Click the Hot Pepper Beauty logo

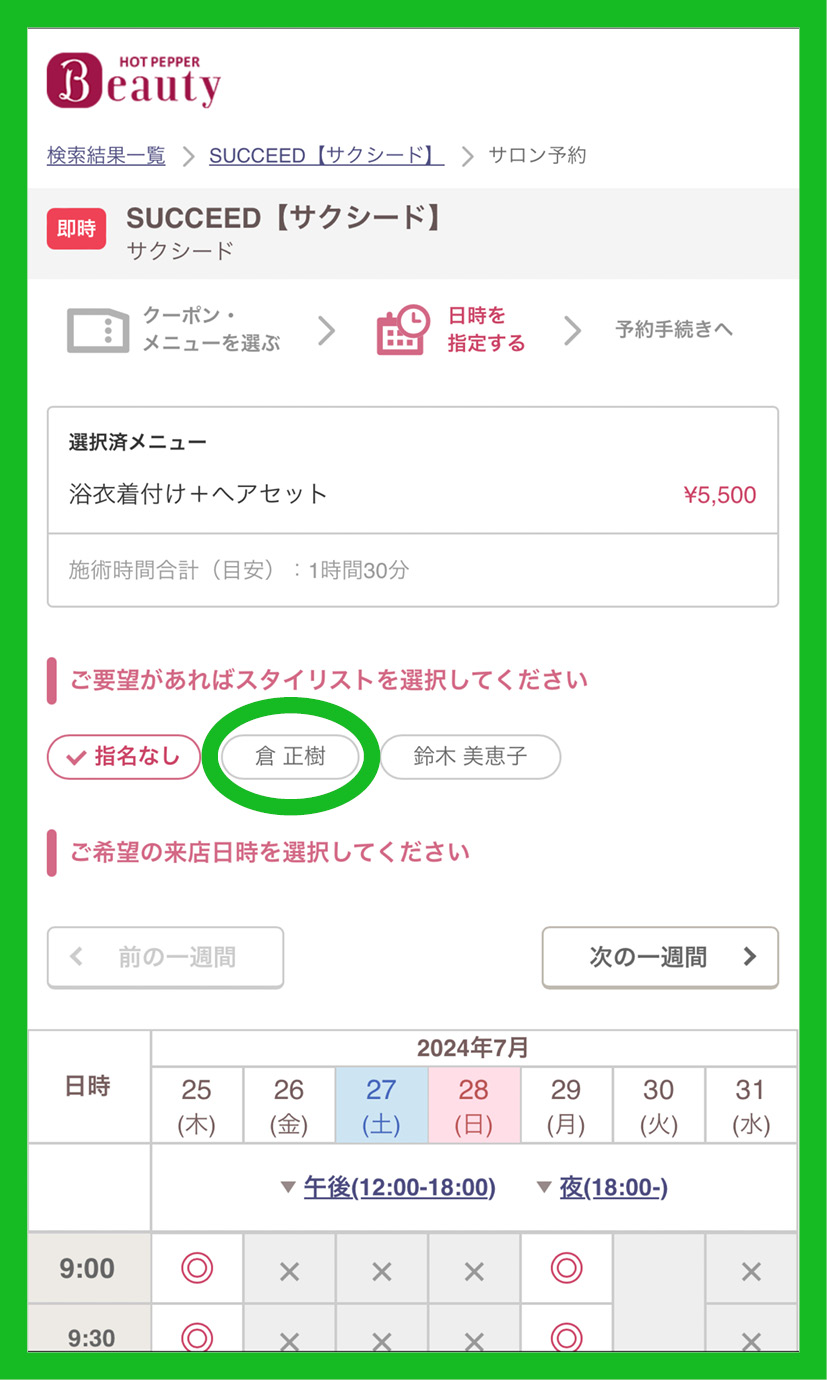[x=133, y=80]
